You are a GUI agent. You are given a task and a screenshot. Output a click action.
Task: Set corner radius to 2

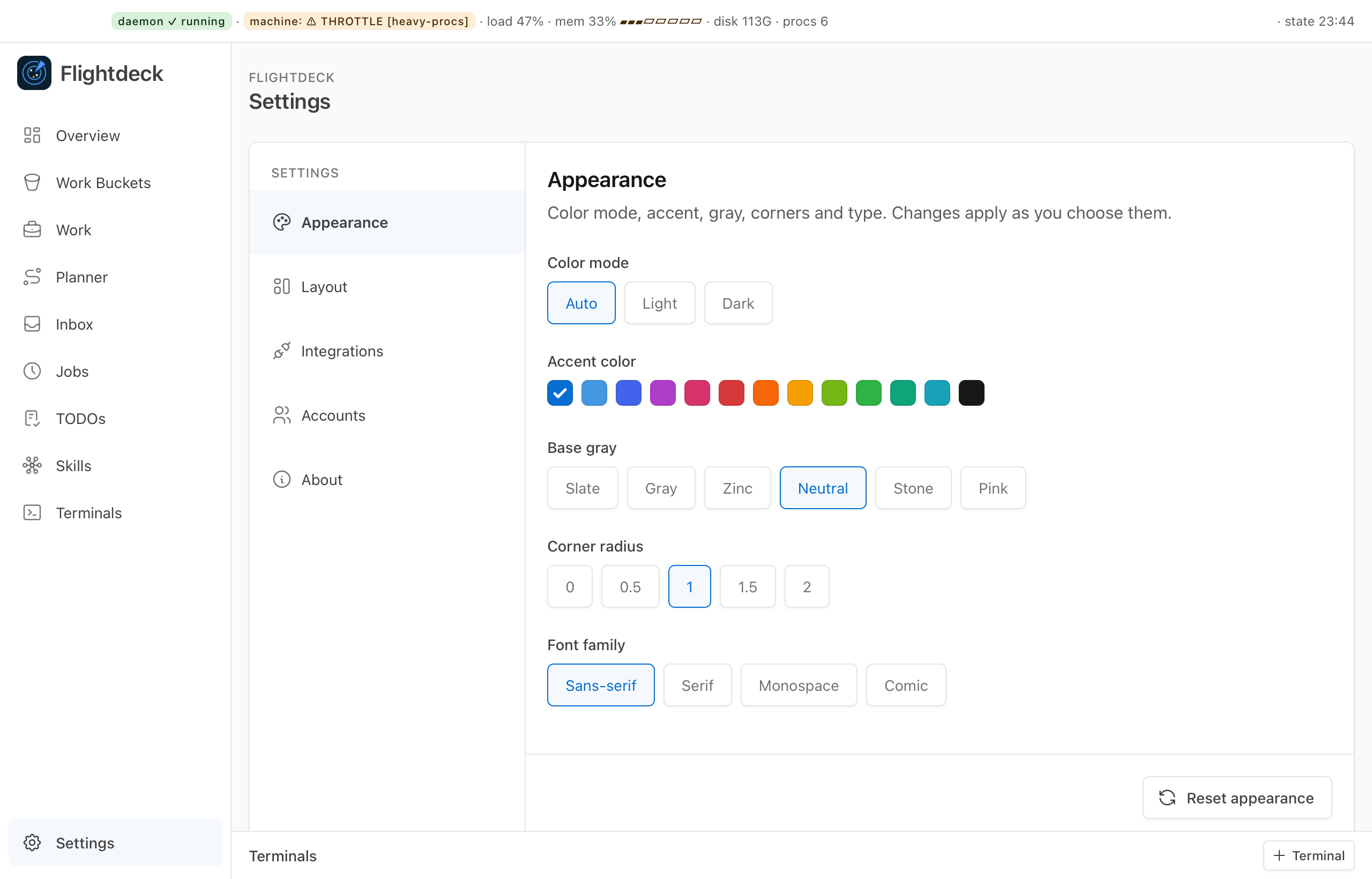tap(807, 587)
